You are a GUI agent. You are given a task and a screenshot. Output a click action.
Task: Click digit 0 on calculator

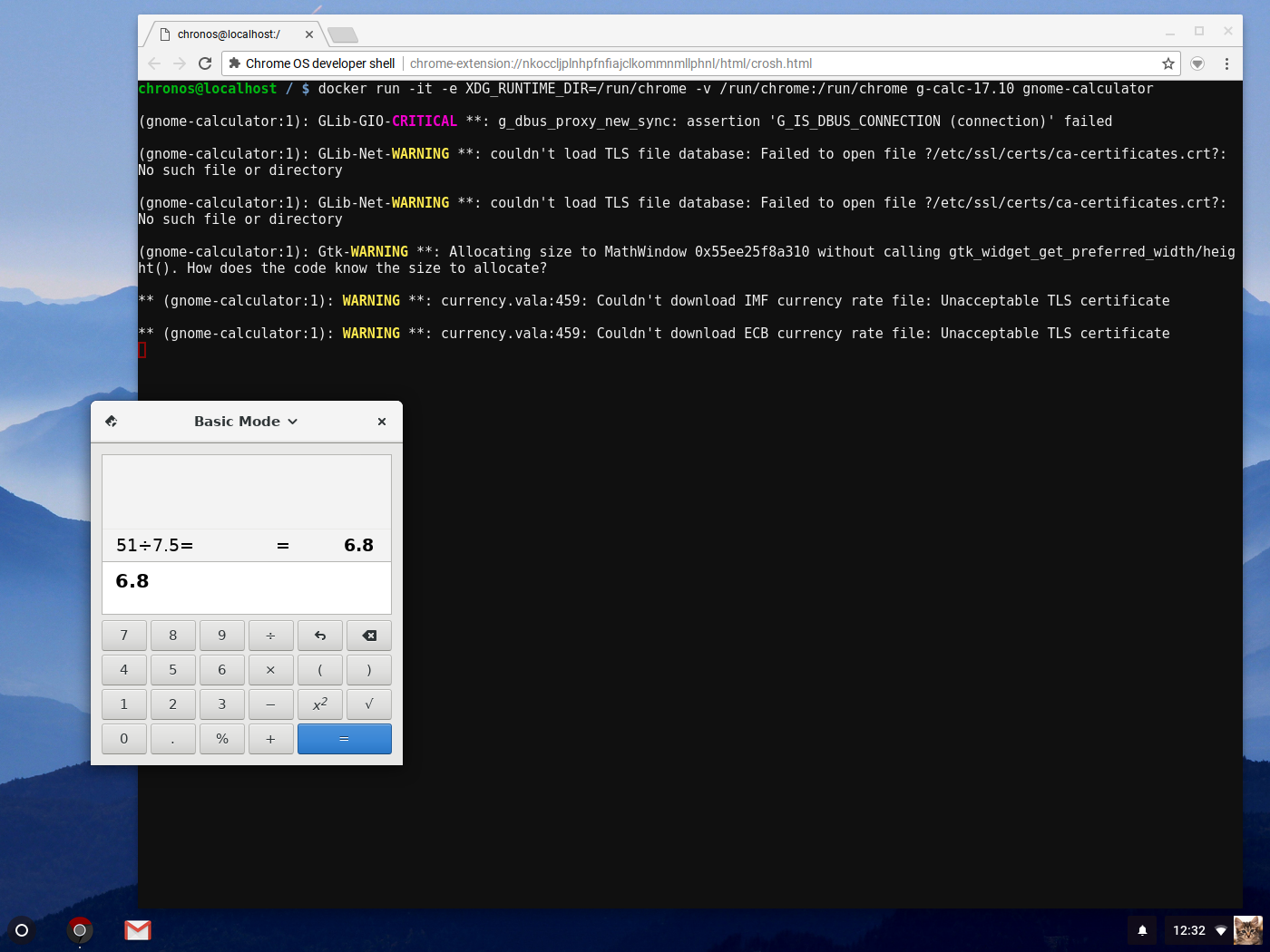pos(124,739)
